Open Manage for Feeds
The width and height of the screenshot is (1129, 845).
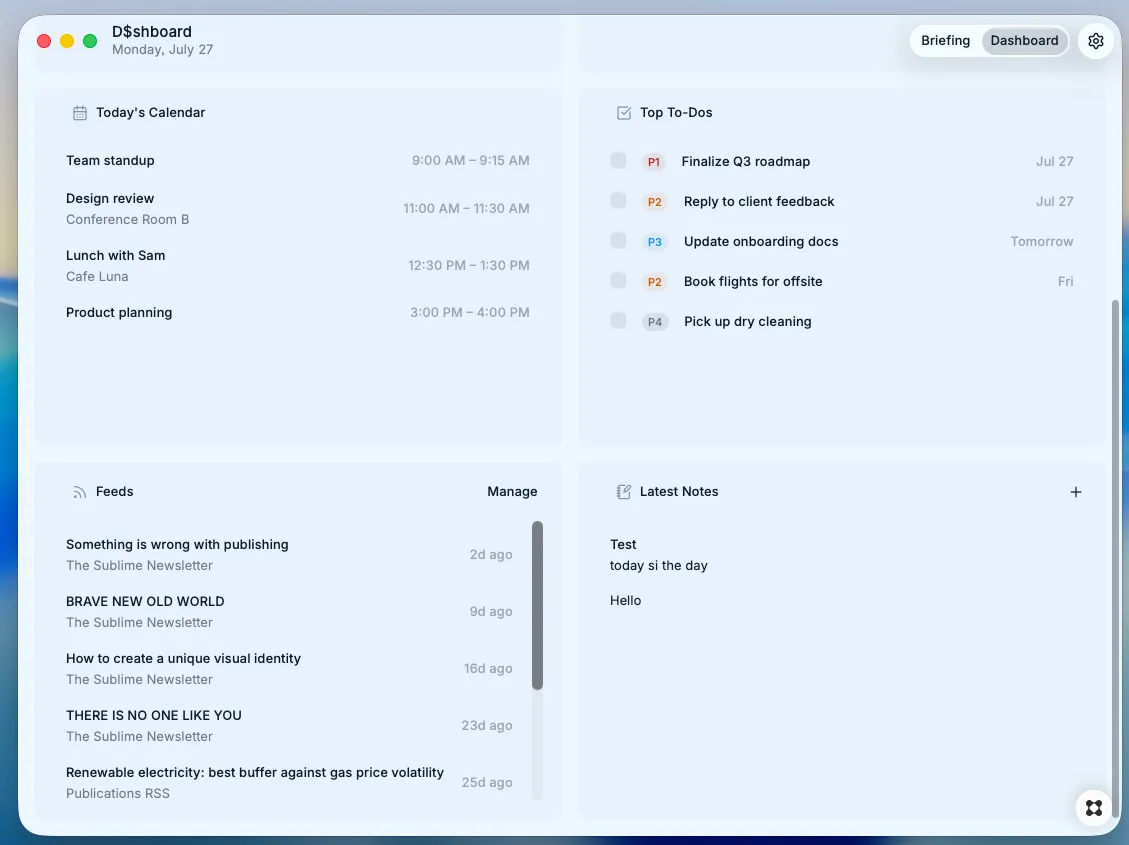512,492
